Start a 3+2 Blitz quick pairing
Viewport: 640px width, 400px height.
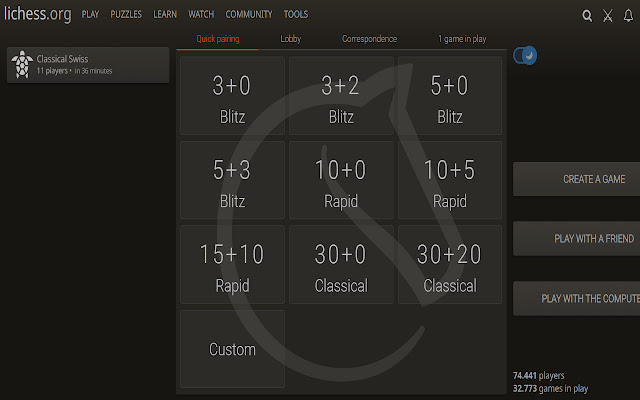tap(341, 96)
